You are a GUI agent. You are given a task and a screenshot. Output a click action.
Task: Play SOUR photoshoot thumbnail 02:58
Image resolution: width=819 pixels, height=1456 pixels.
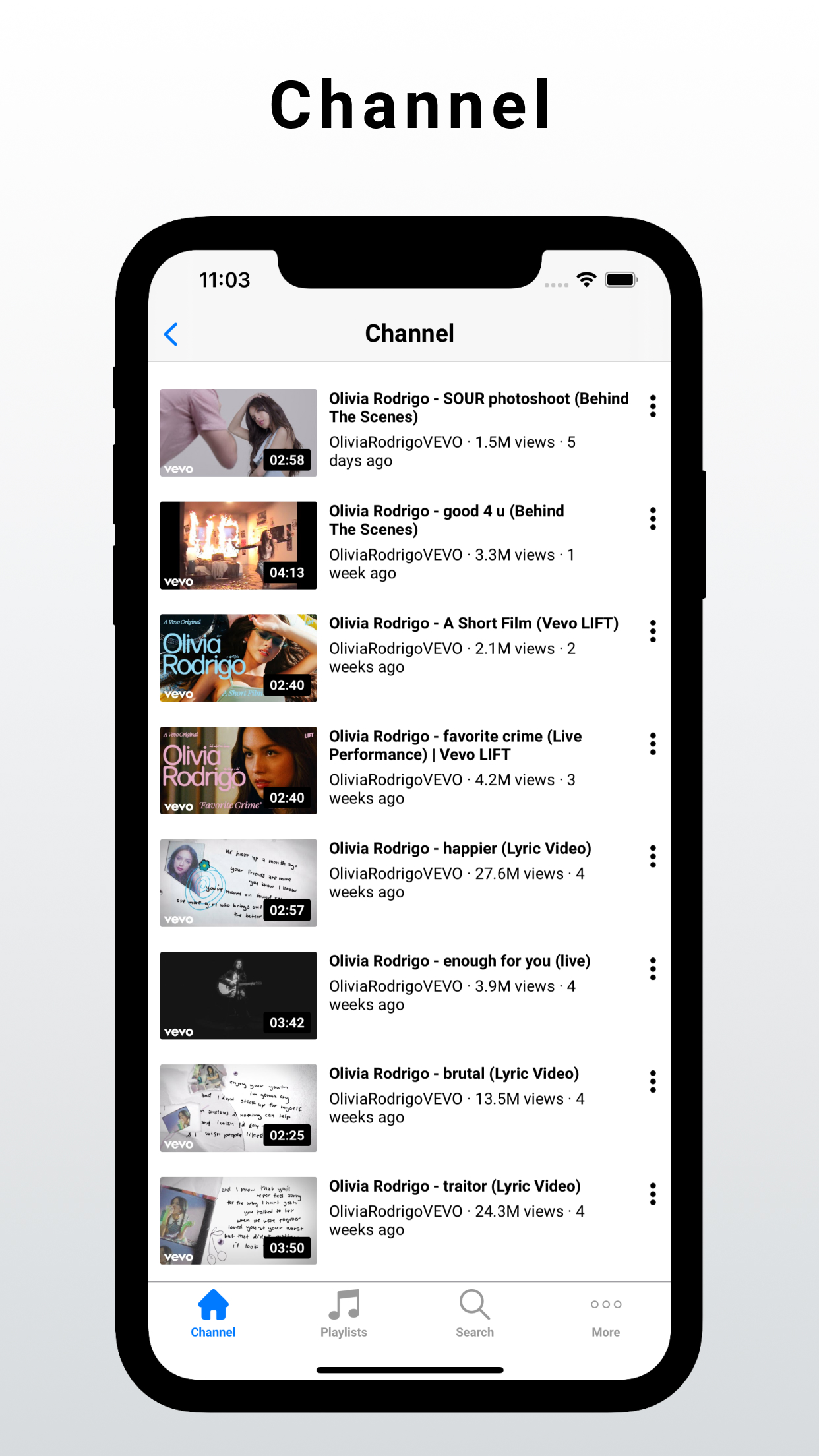(x=238, y=433)
